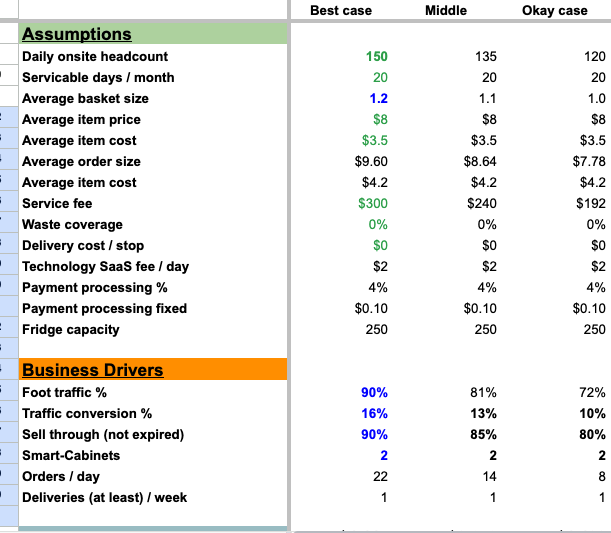Click the Waste coverage row label
611x533 pixels.
[72, 224]
